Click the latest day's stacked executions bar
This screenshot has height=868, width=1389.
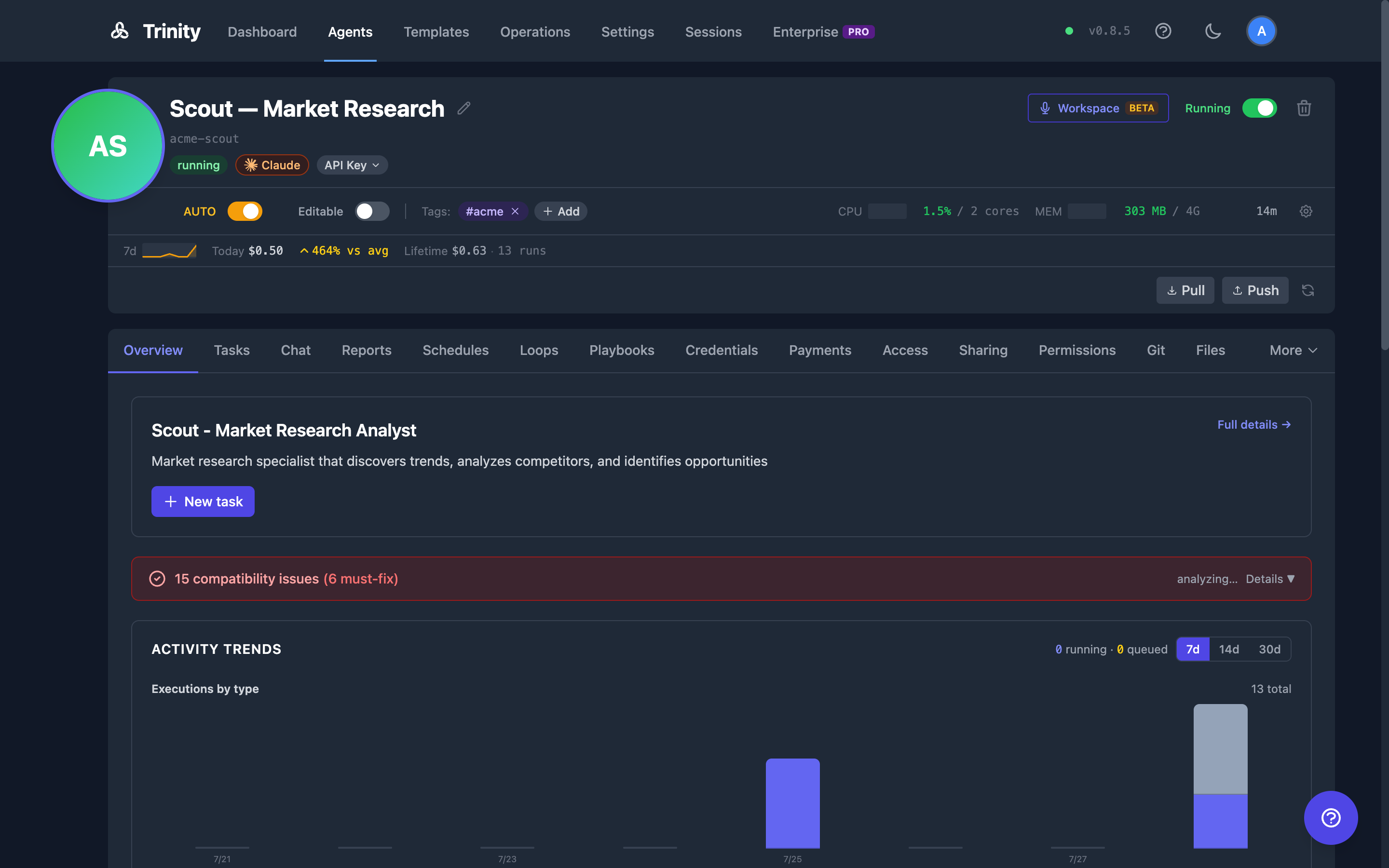[1220, 775]
